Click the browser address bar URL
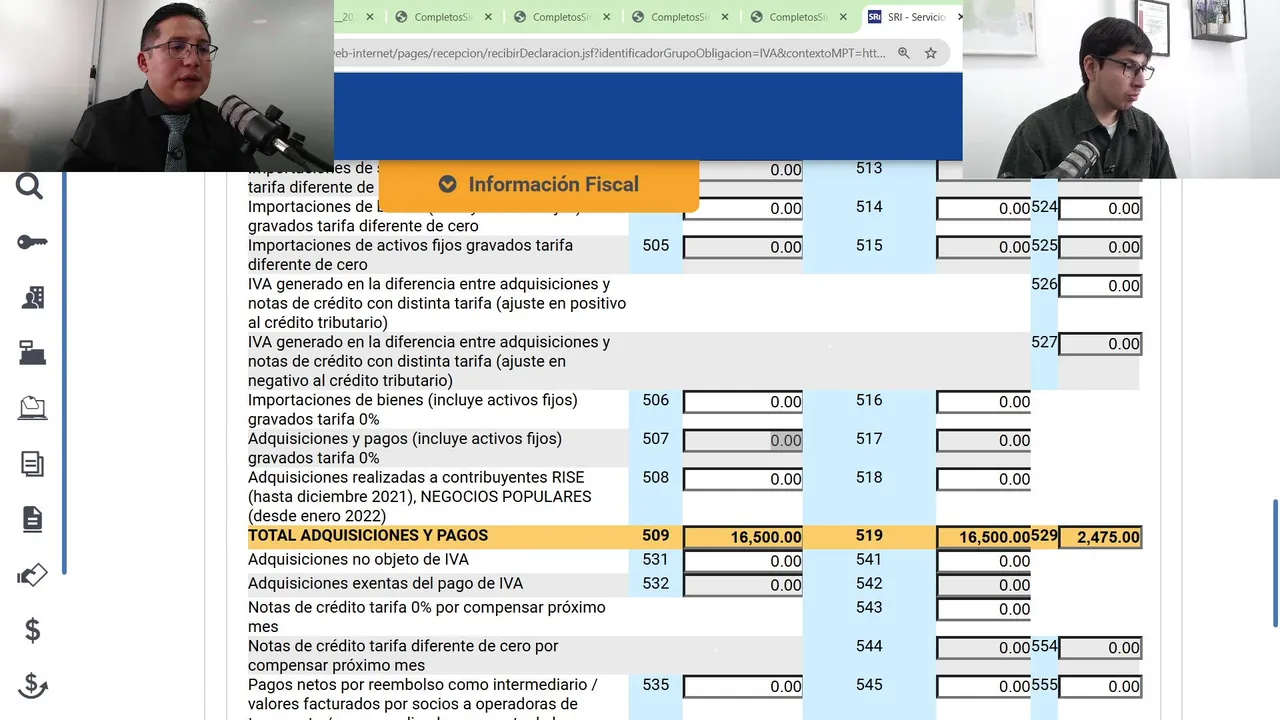1280x720 pixels. pyautogui.click(x=610, y=53)
